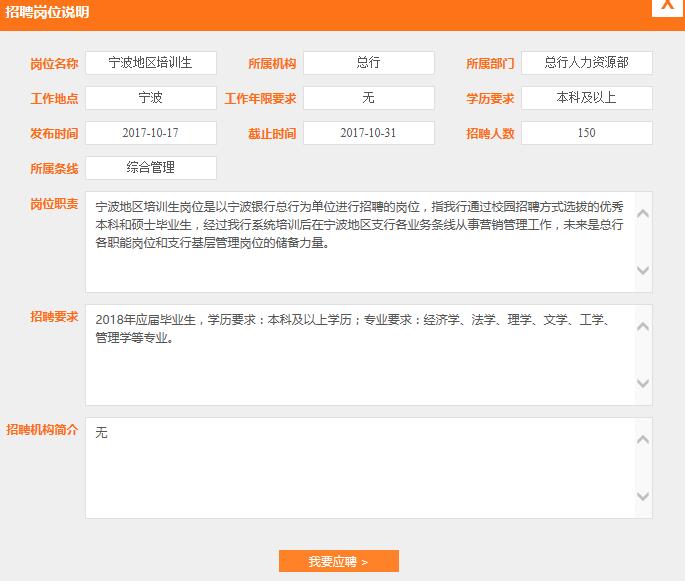
Task: Click the 学历要求 field showing 本科及以上
Action: point(586,98)
